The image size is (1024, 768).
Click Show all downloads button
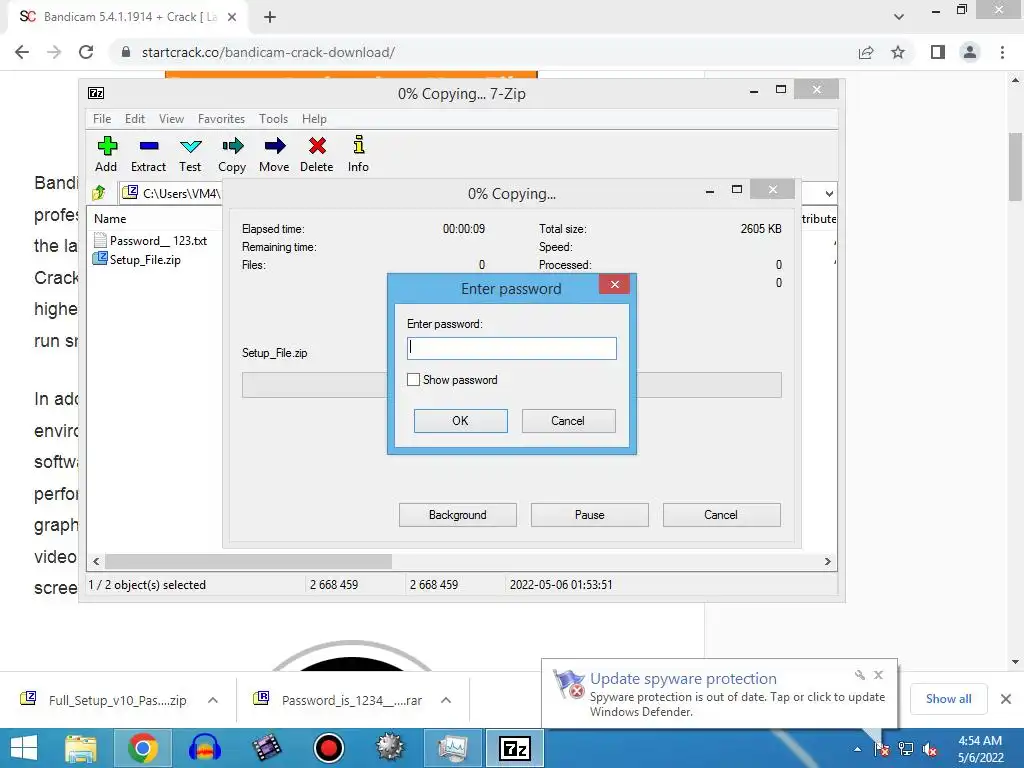[948, 699]
